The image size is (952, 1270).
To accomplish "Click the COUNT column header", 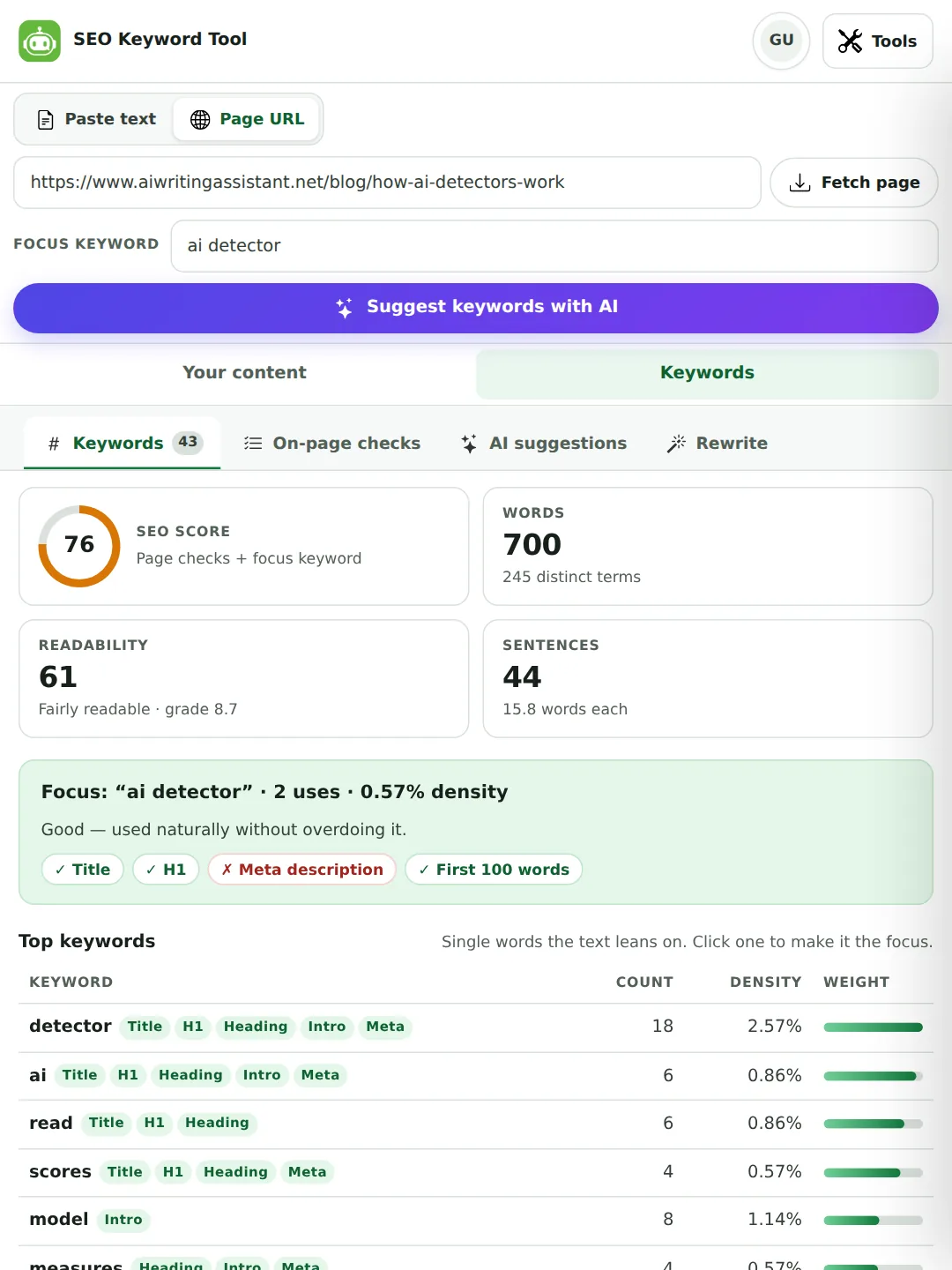I will coord(644,982).
